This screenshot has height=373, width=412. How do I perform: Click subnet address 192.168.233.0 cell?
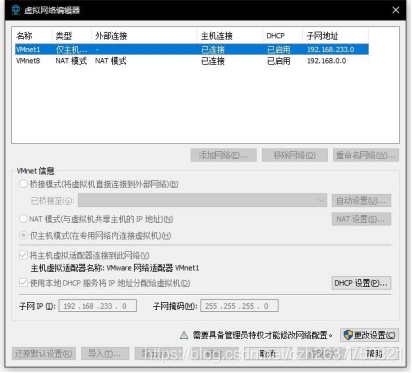(330, 50)
